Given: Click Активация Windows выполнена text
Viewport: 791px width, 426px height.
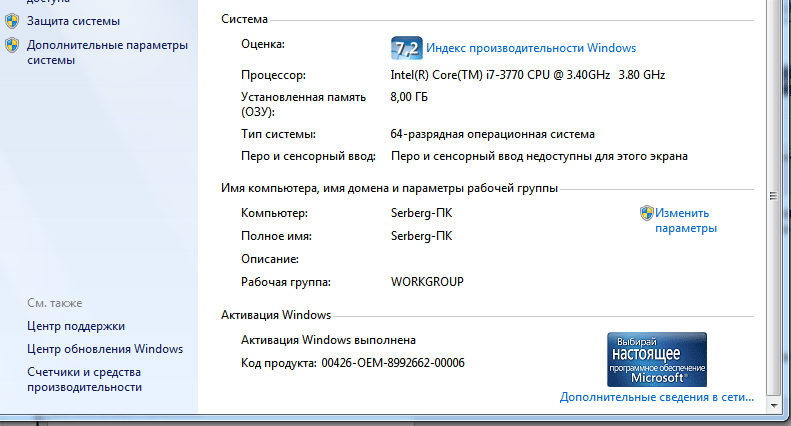Looking at the screenshot, I should [328, 340].
